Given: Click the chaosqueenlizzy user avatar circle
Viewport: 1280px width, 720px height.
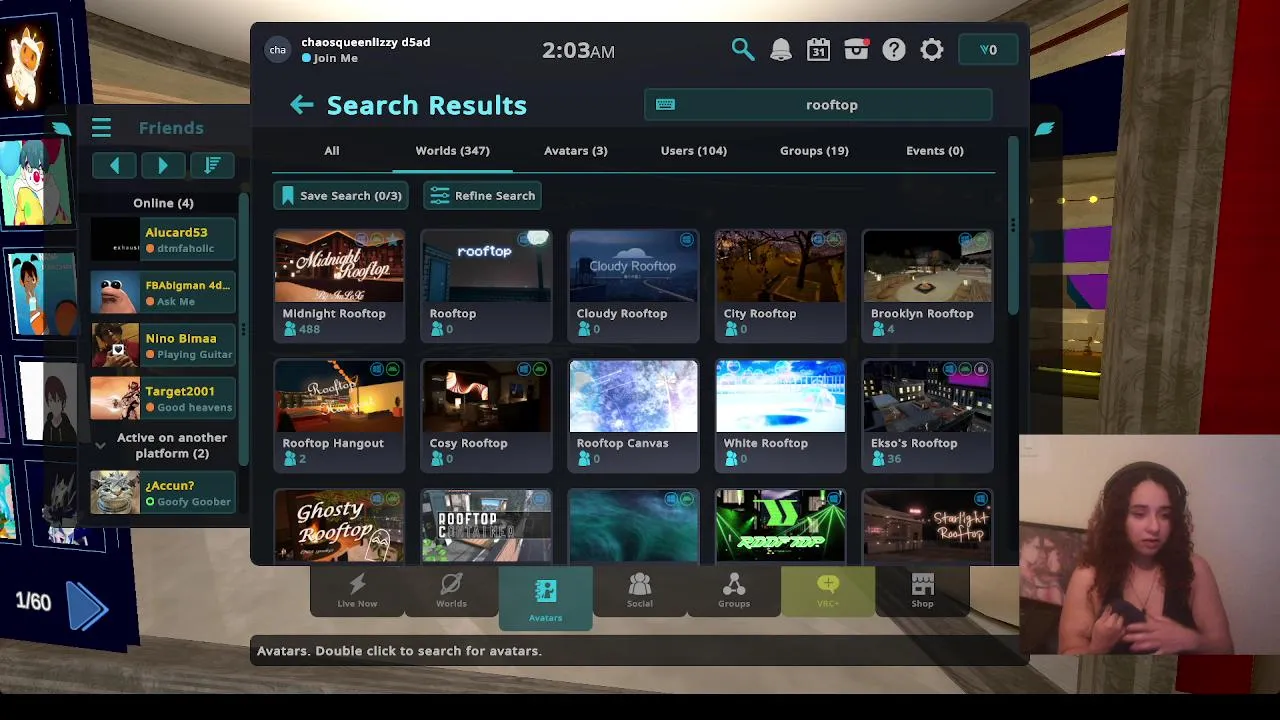Looking at the screenshot, I should click(x=278, y=50).
